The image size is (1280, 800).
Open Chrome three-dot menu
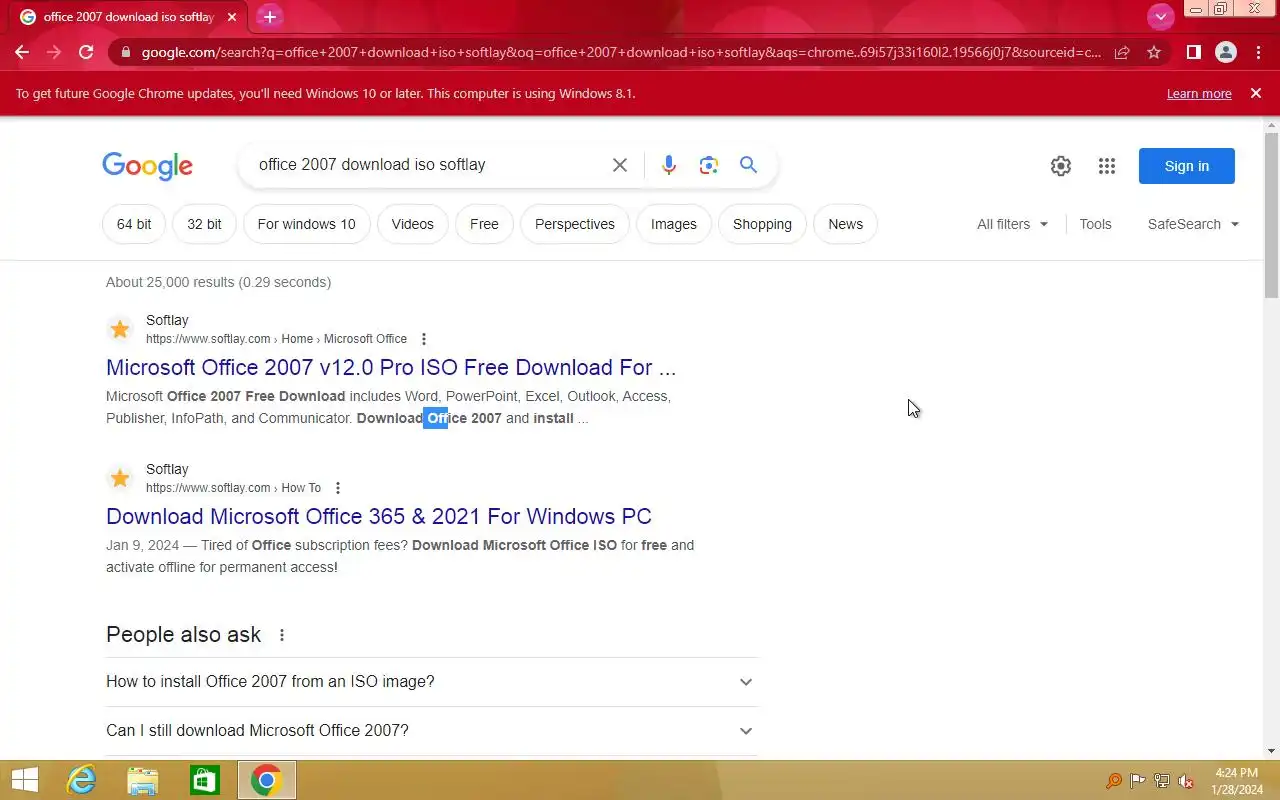point(1258,52)
